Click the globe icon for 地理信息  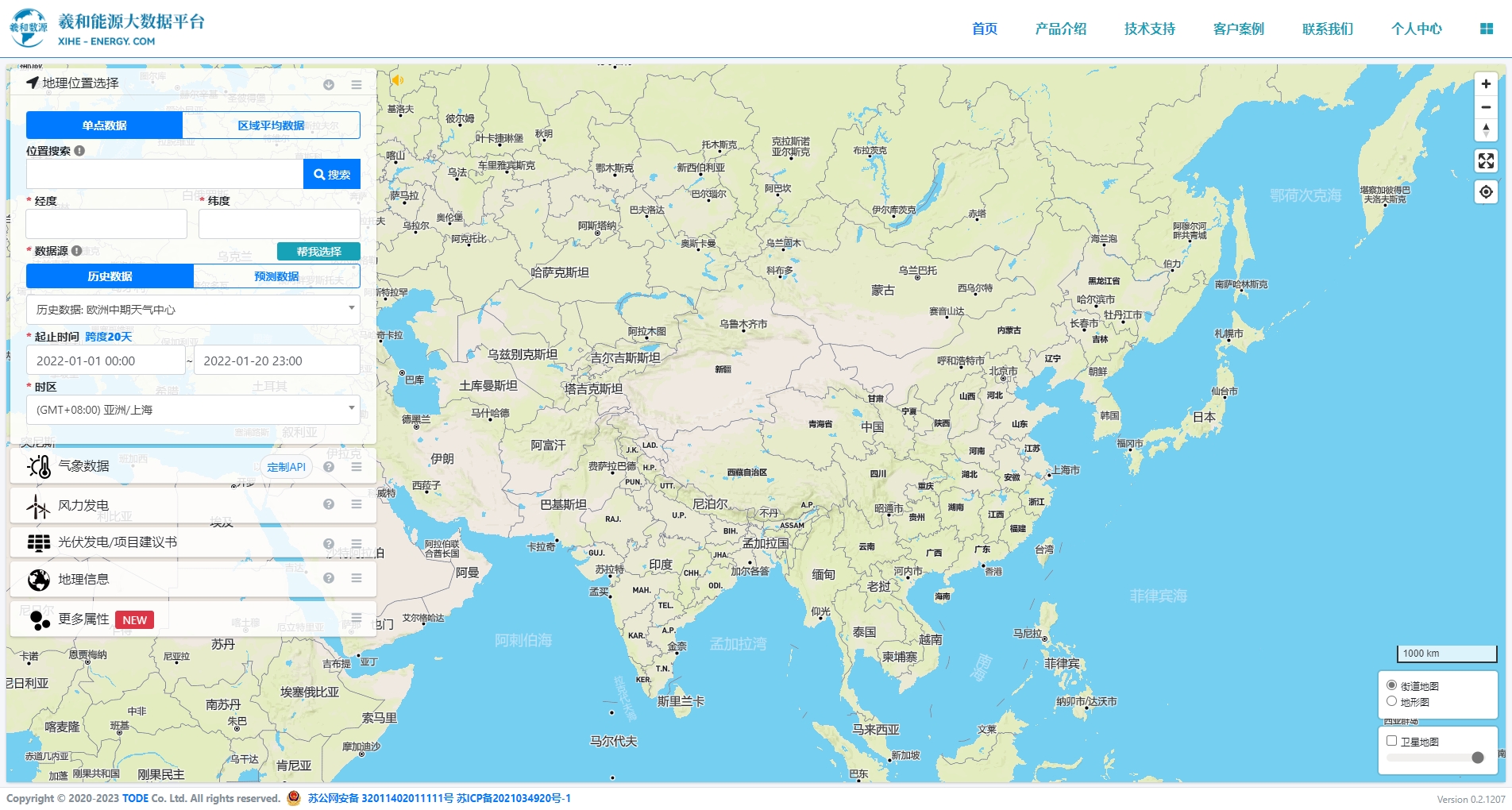(x=39, y=580)
